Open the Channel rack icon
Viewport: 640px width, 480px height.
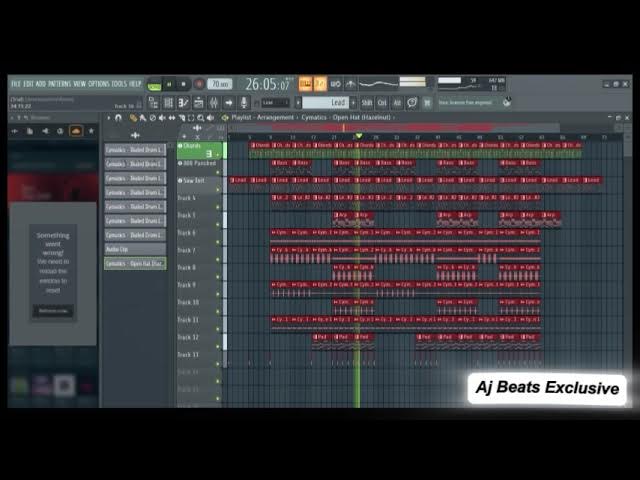click(168, 102)
